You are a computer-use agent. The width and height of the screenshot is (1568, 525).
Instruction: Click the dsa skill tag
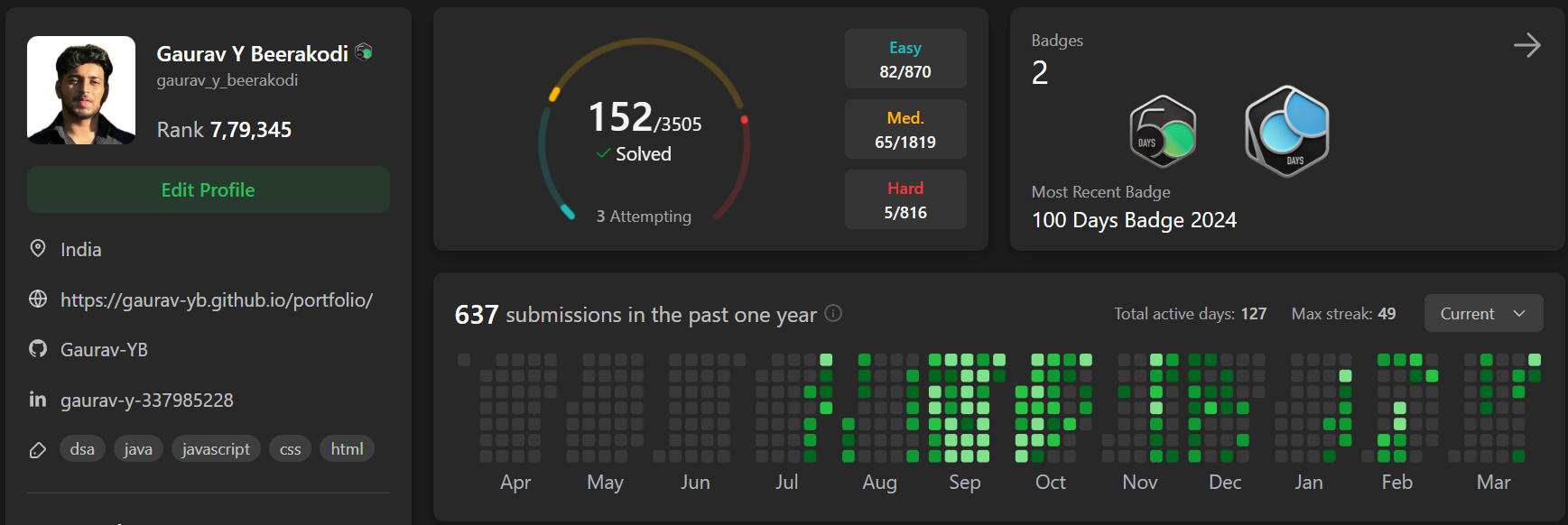pos(82,448)
